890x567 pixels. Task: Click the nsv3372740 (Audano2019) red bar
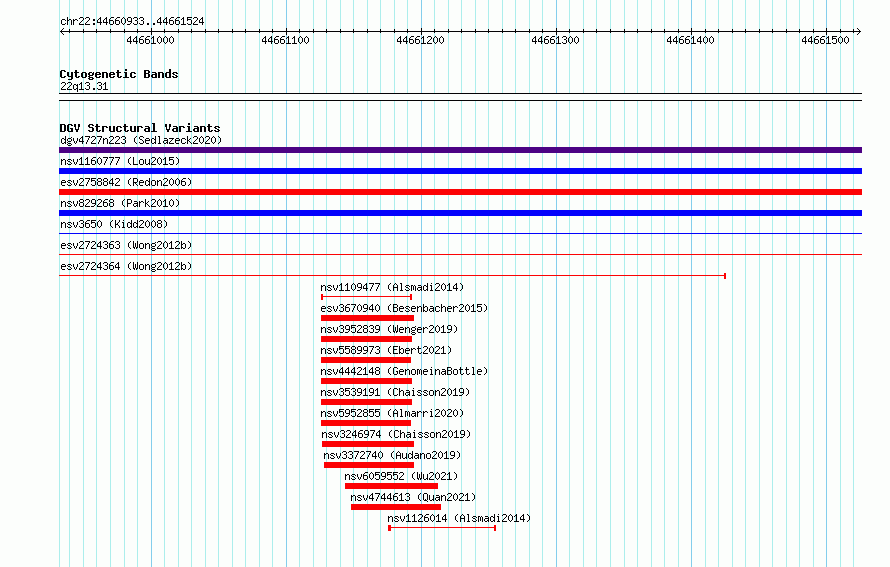[369, 465]
